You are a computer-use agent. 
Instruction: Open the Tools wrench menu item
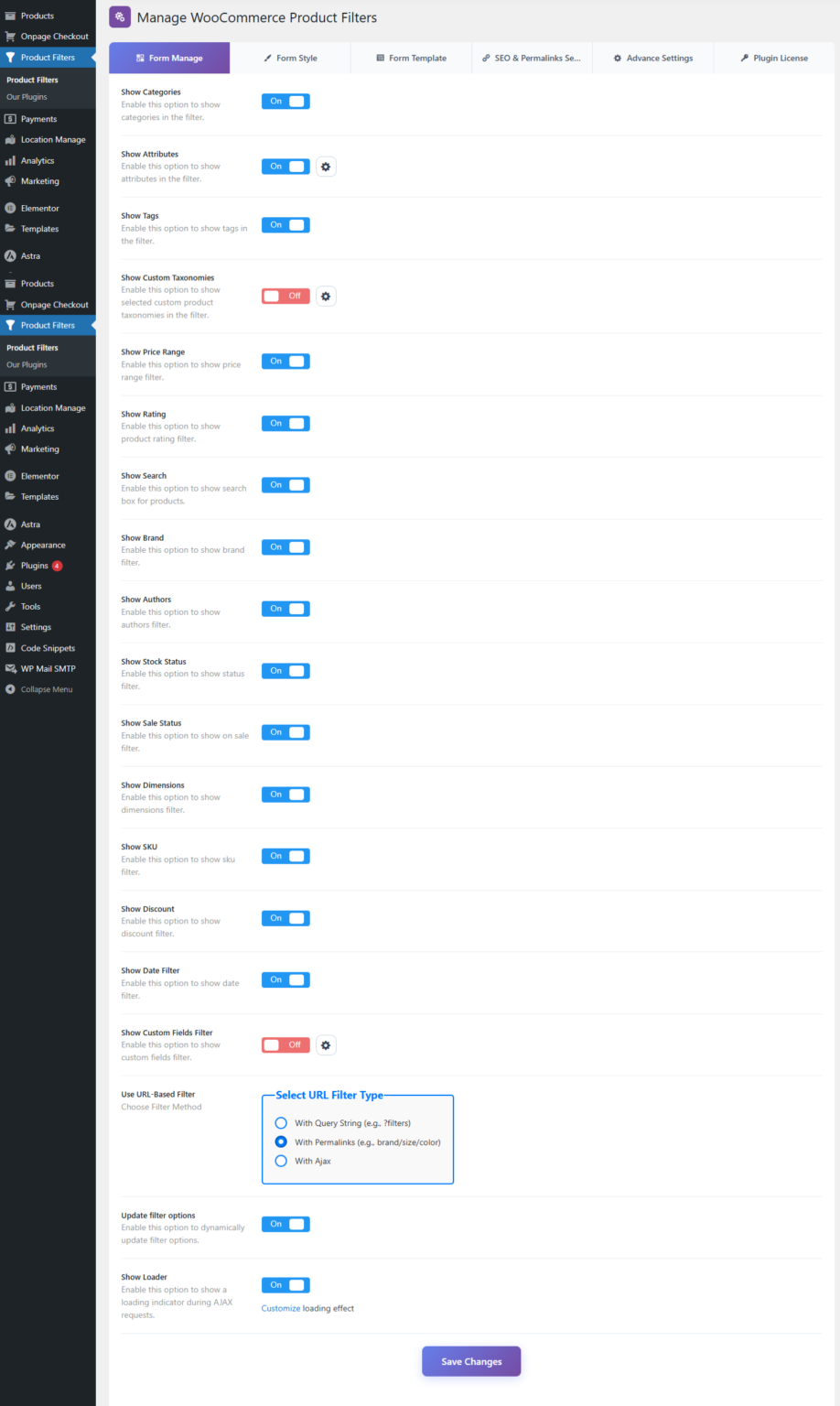coord(30,607)
